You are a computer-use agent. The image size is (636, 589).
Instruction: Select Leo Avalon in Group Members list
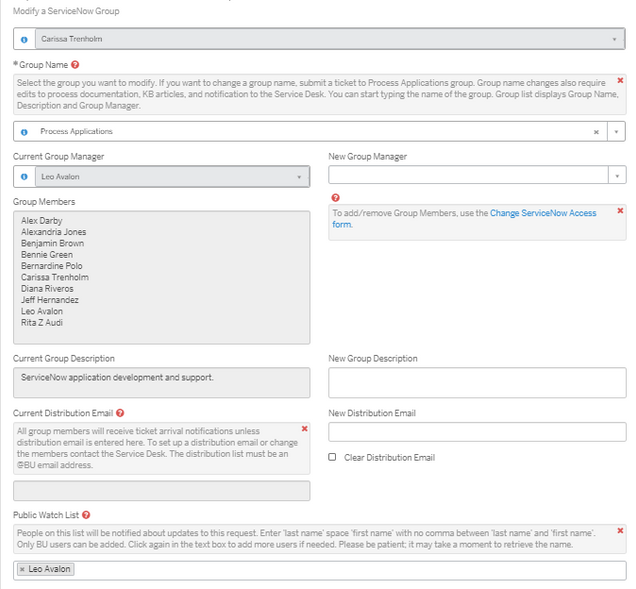[42, 312]
